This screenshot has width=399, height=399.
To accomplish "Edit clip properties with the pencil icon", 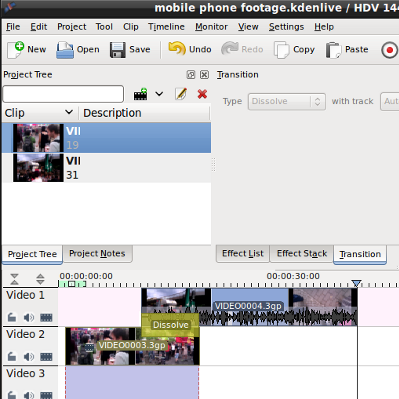I will point(181,94).
